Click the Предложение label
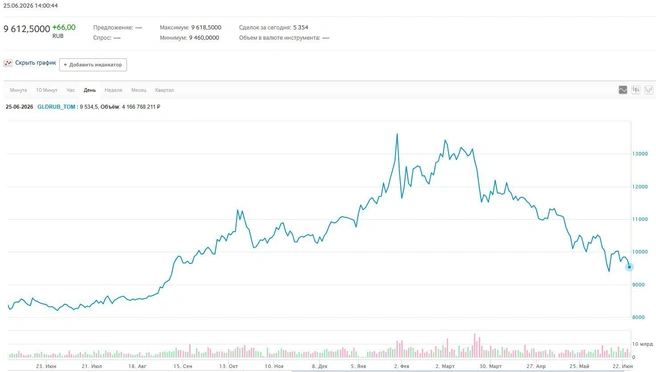This screenshot has width=656, height=372. [113, 28]
